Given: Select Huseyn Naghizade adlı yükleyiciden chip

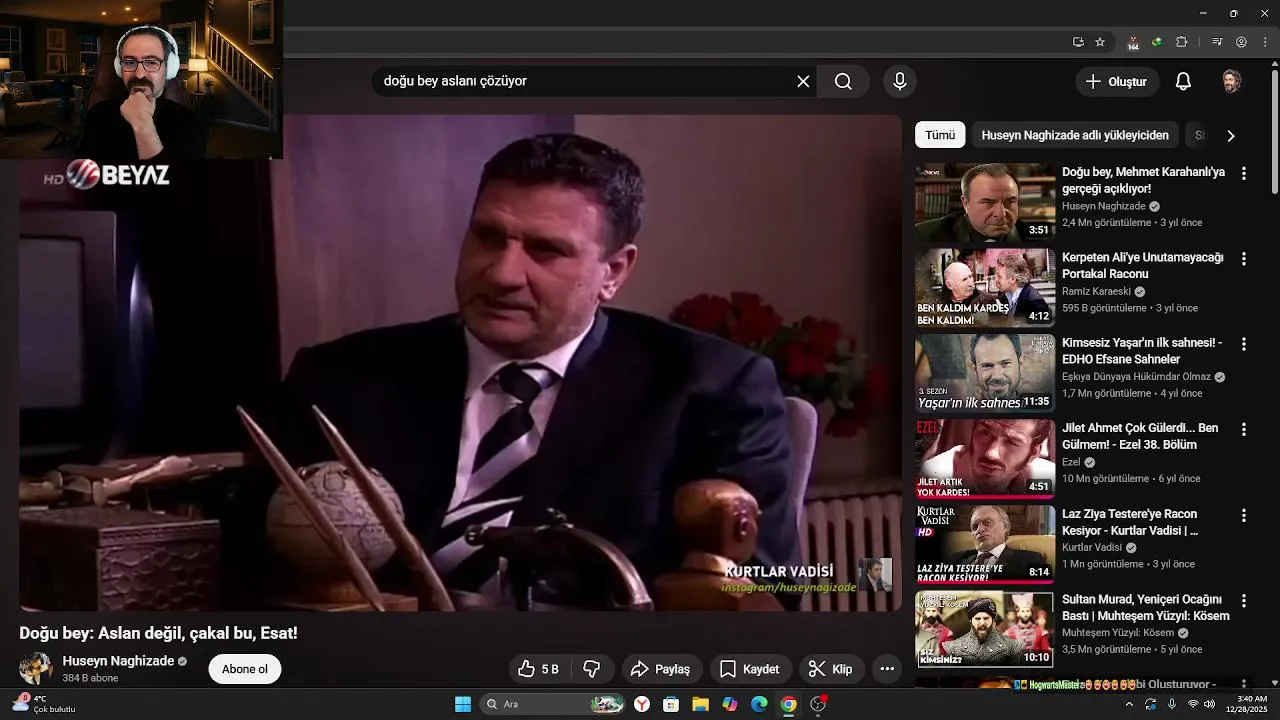Looking at the screenshot, I should (1075, 135).
